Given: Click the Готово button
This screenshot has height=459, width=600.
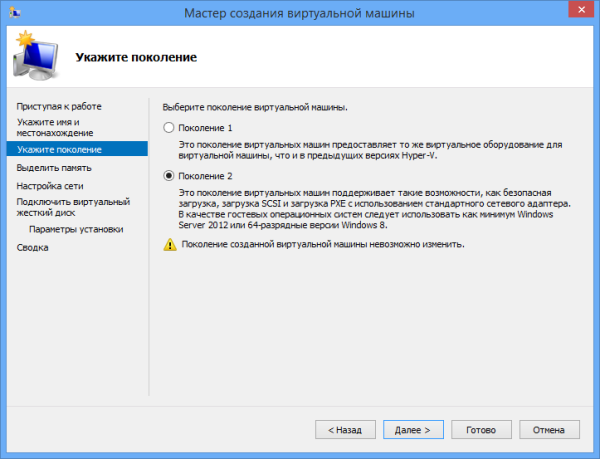Looking at the screenshot, I should point(474,429).
